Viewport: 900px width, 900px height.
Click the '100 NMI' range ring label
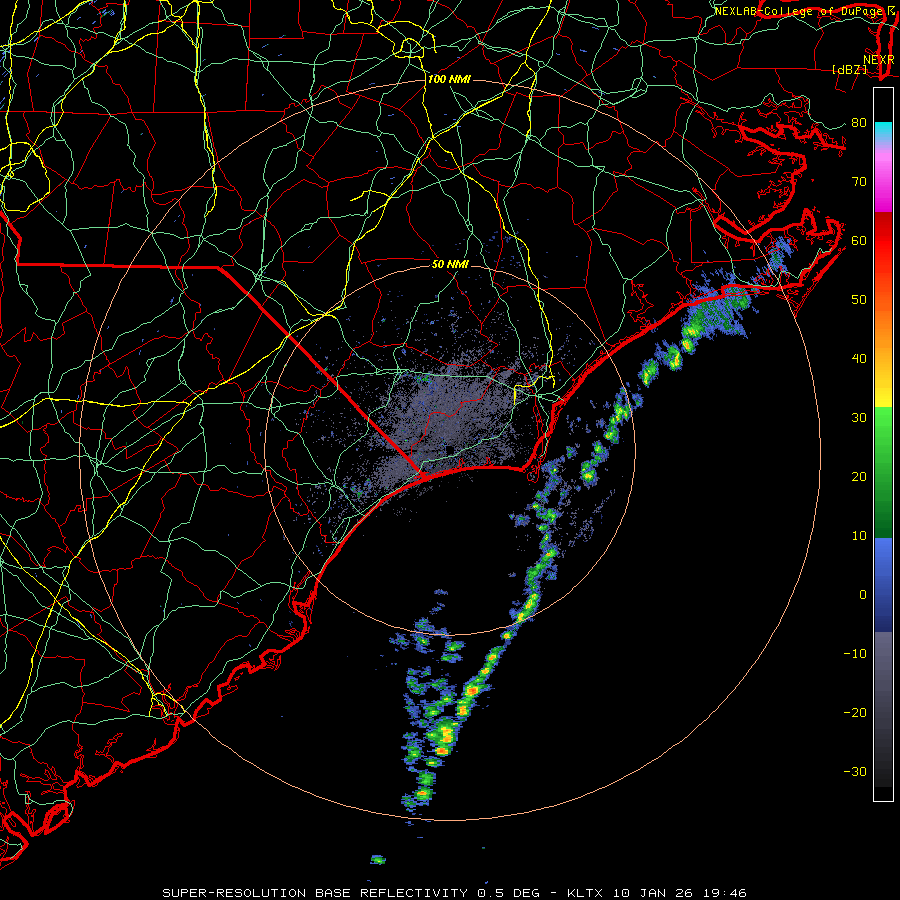[449, 79]
